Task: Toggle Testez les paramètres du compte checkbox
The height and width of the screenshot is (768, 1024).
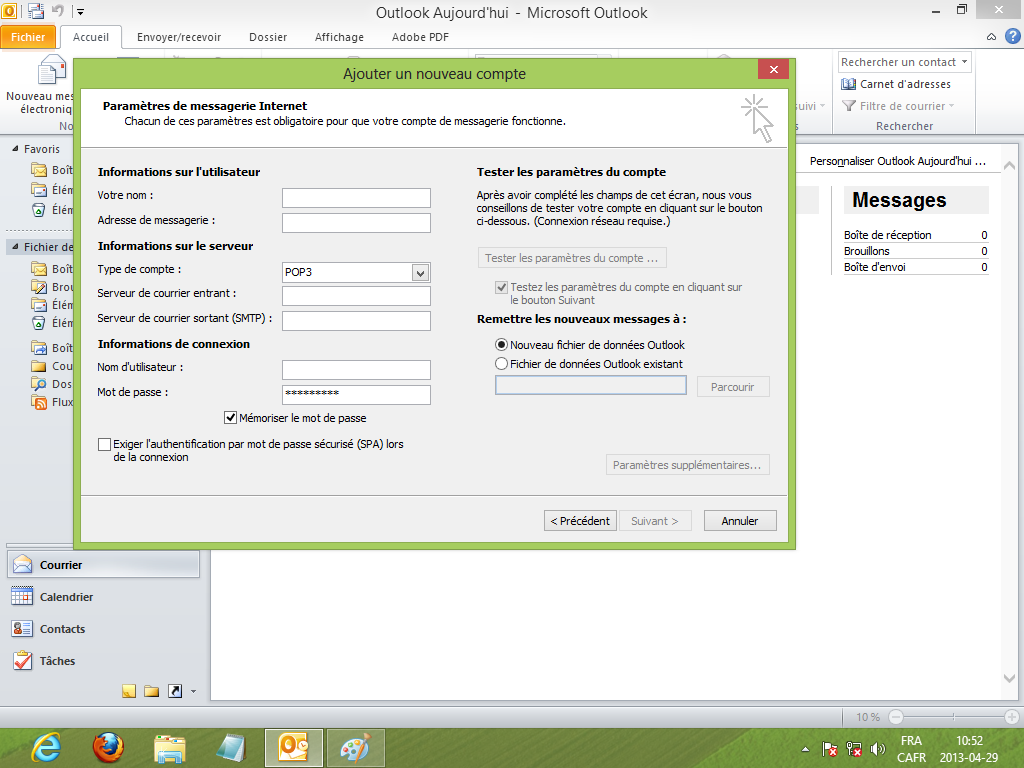Action: pos(502,287)
